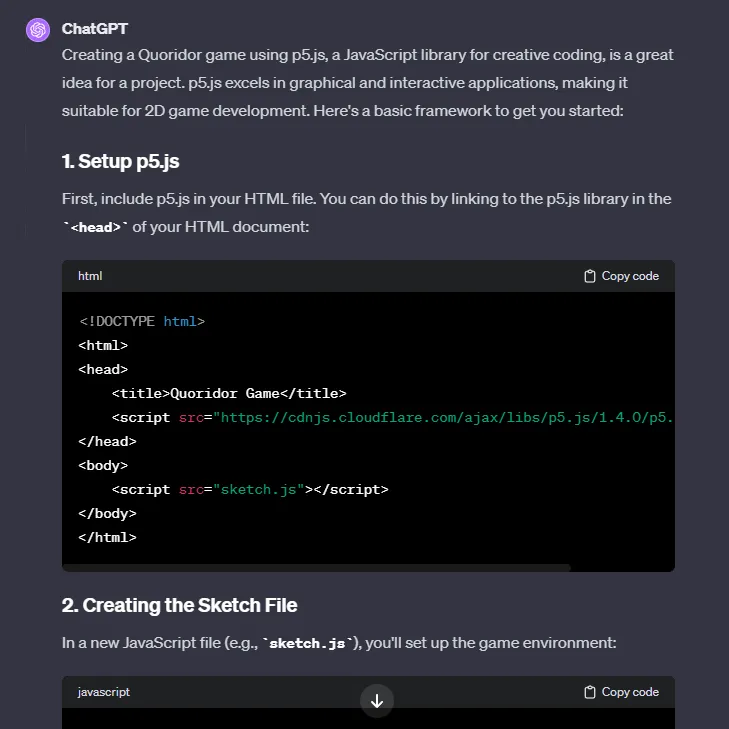Click the ChatGPT logo avatar
The image size is (729, 729).
pyautogui.click(x=38, y=30)
